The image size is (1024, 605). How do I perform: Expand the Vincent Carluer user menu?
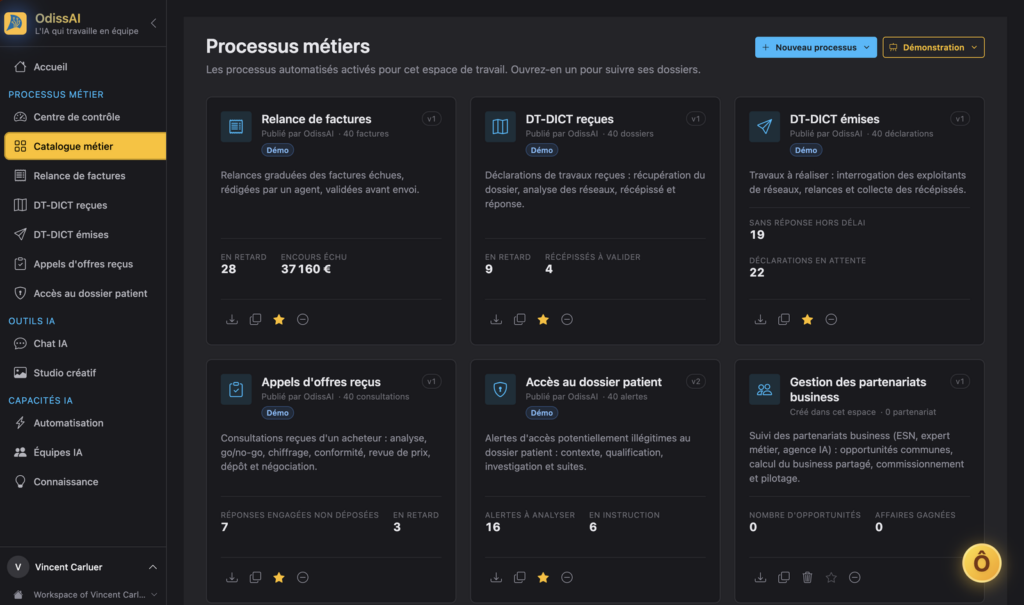[x=83, y=567]
